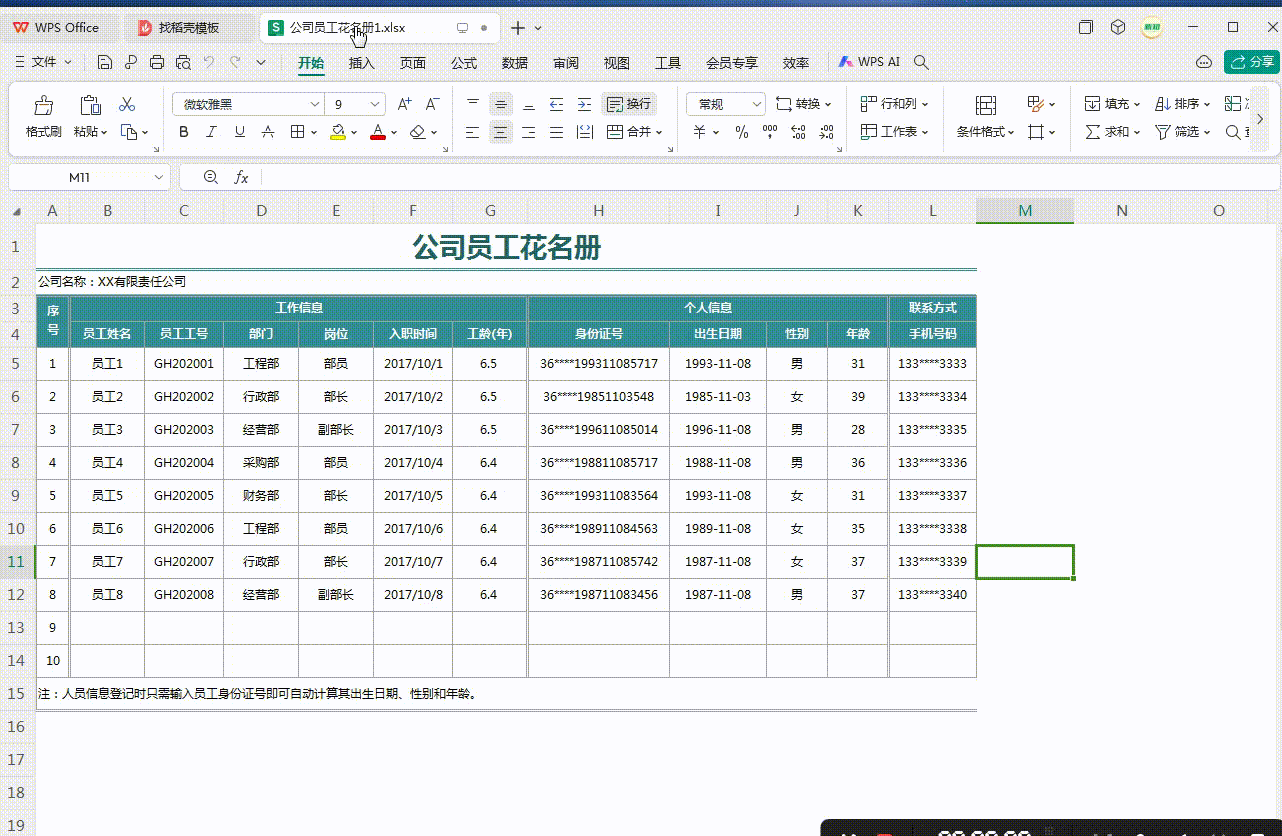Open the Review (审阅) tab

point(566,62)
